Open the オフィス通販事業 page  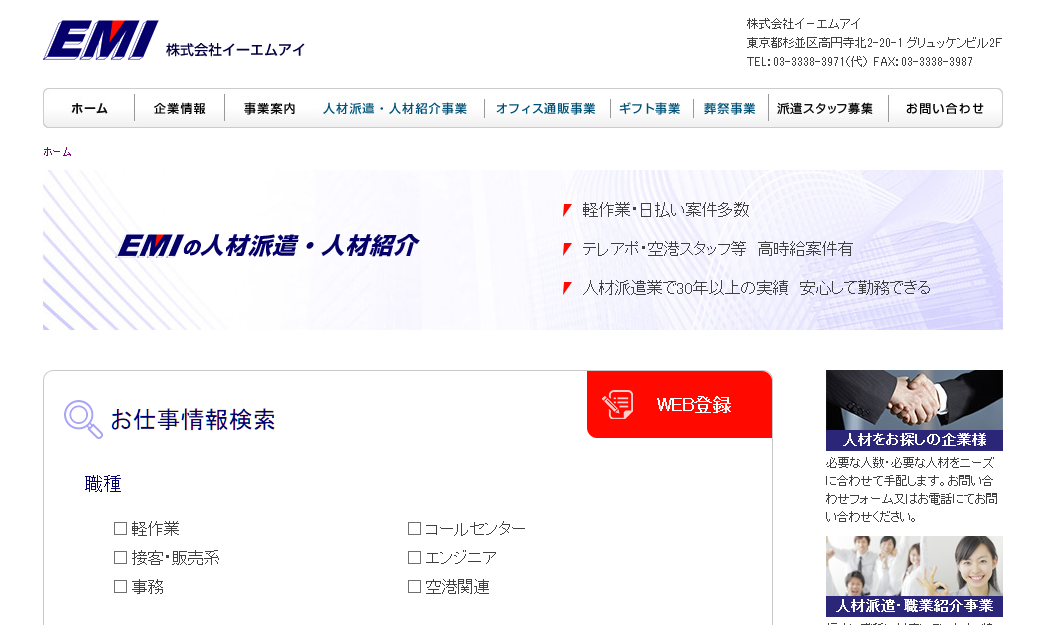546,107
